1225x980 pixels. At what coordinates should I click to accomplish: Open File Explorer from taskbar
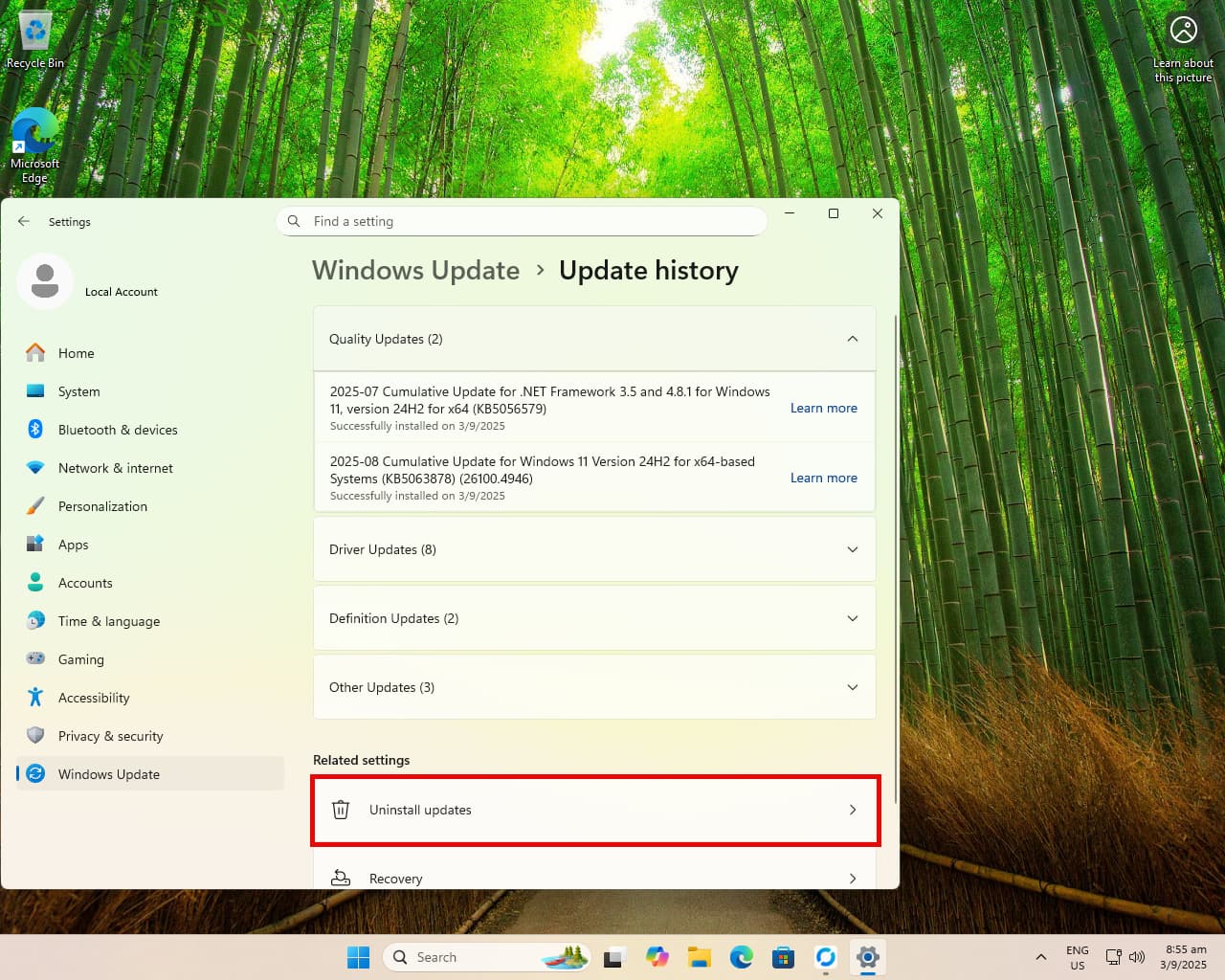click(700, 957)
